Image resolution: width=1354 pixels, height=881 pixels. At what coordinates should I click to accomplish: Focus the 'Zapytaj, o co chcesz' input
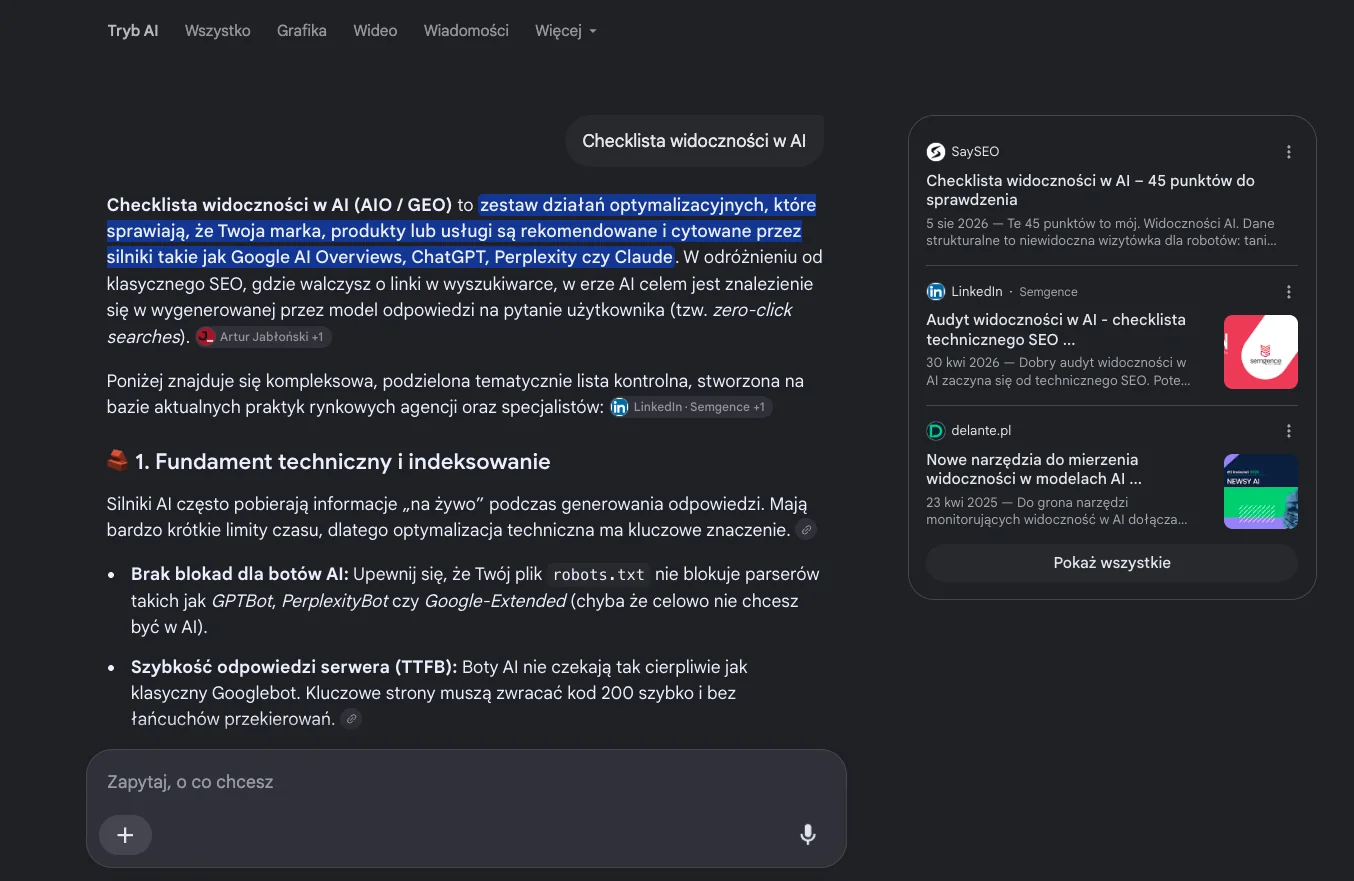[466, 782]
